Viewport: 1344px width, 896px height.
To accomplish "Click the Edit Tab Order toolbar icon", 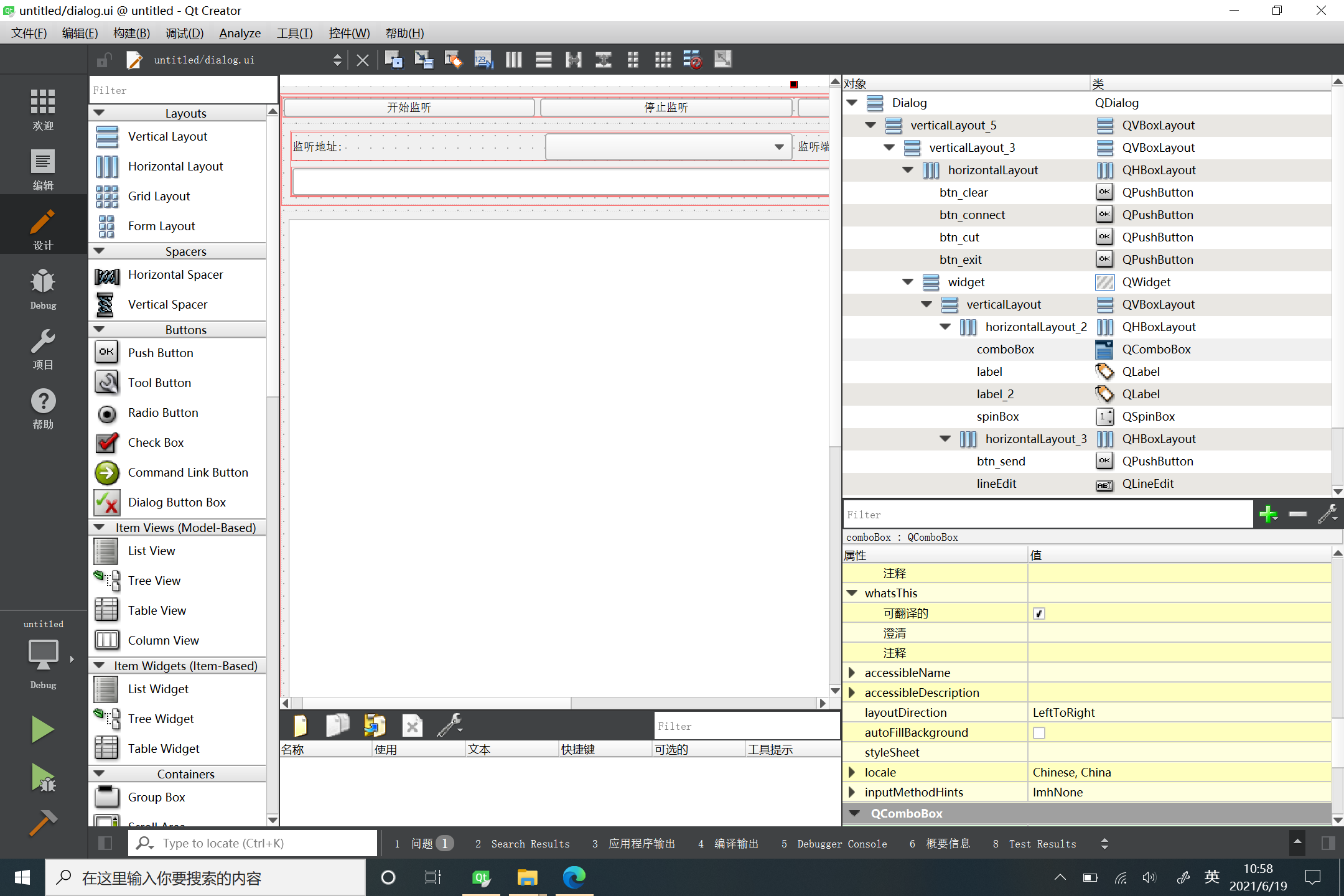I will tap(483, 60).
